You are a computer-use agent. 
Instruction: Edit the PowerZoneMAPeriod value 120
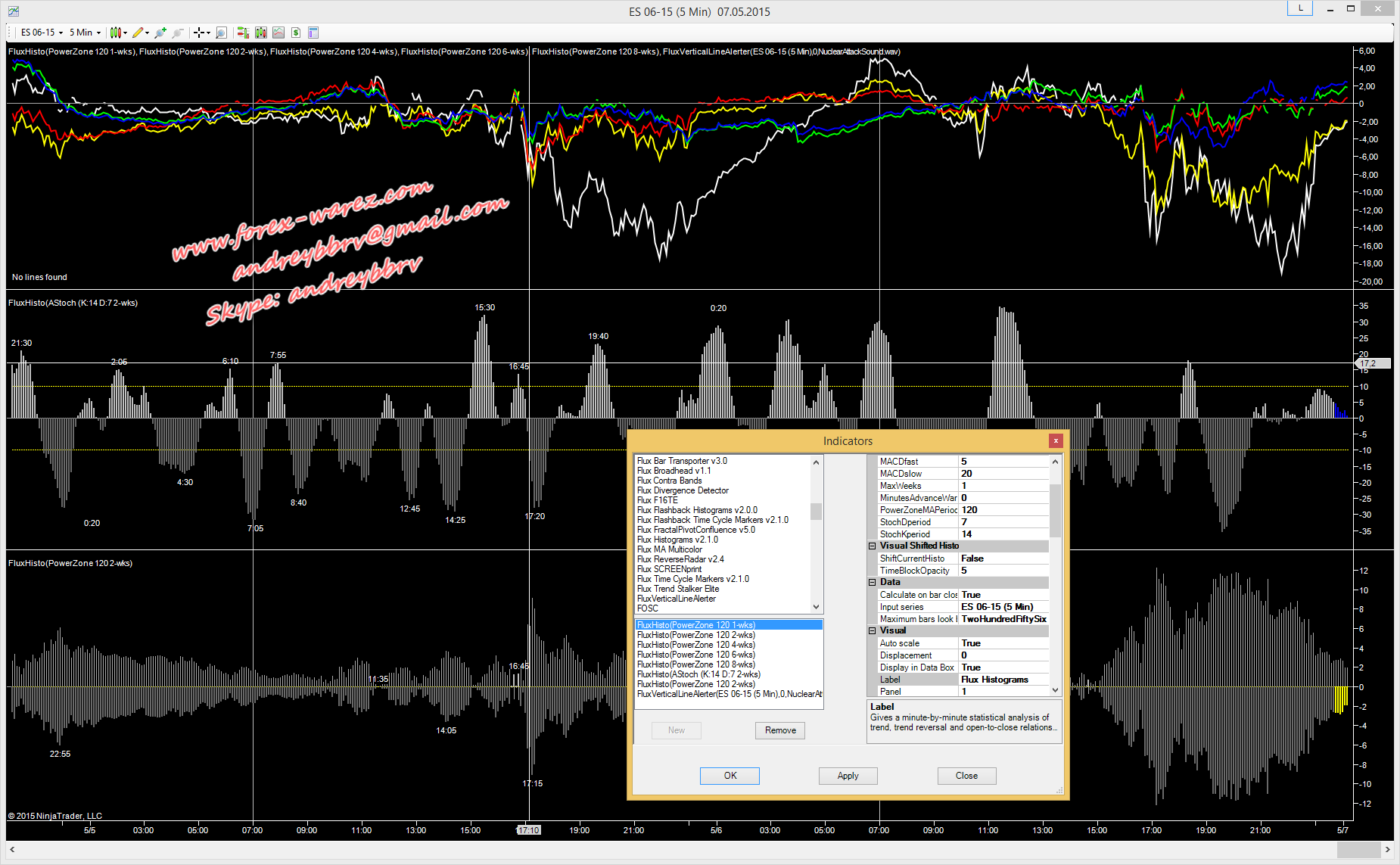pyautogui.click(x=1003, y=510)
